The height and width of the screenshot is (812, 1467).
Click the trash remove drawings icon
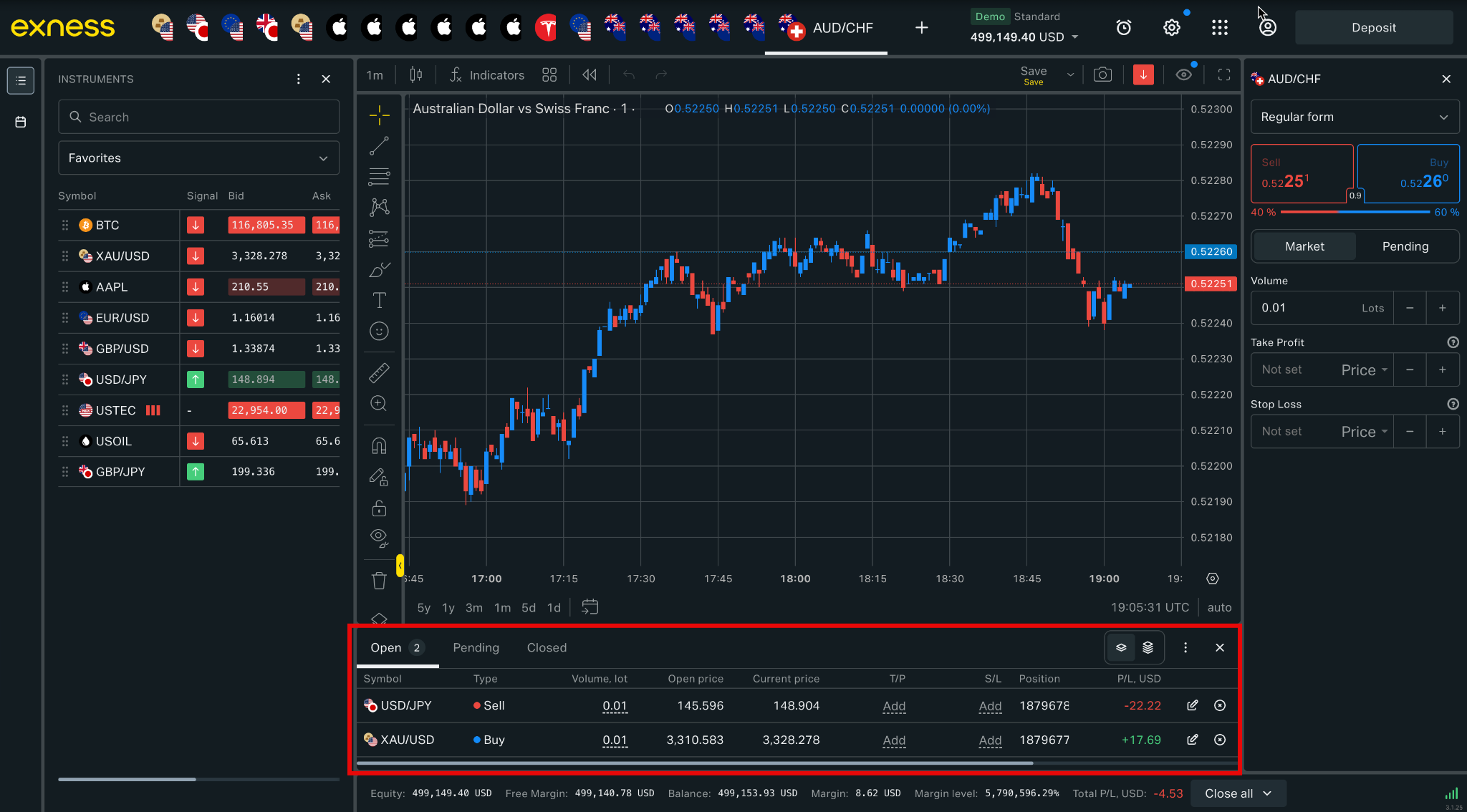tap(379, 581)
